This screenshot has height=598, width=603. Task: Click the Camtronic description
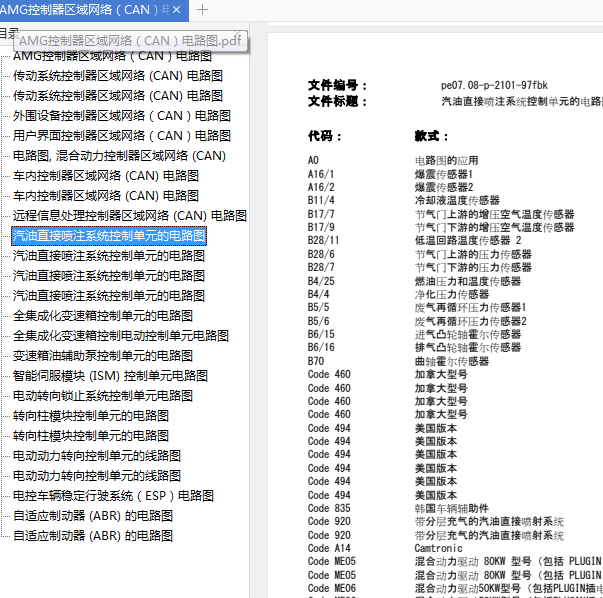438,548
